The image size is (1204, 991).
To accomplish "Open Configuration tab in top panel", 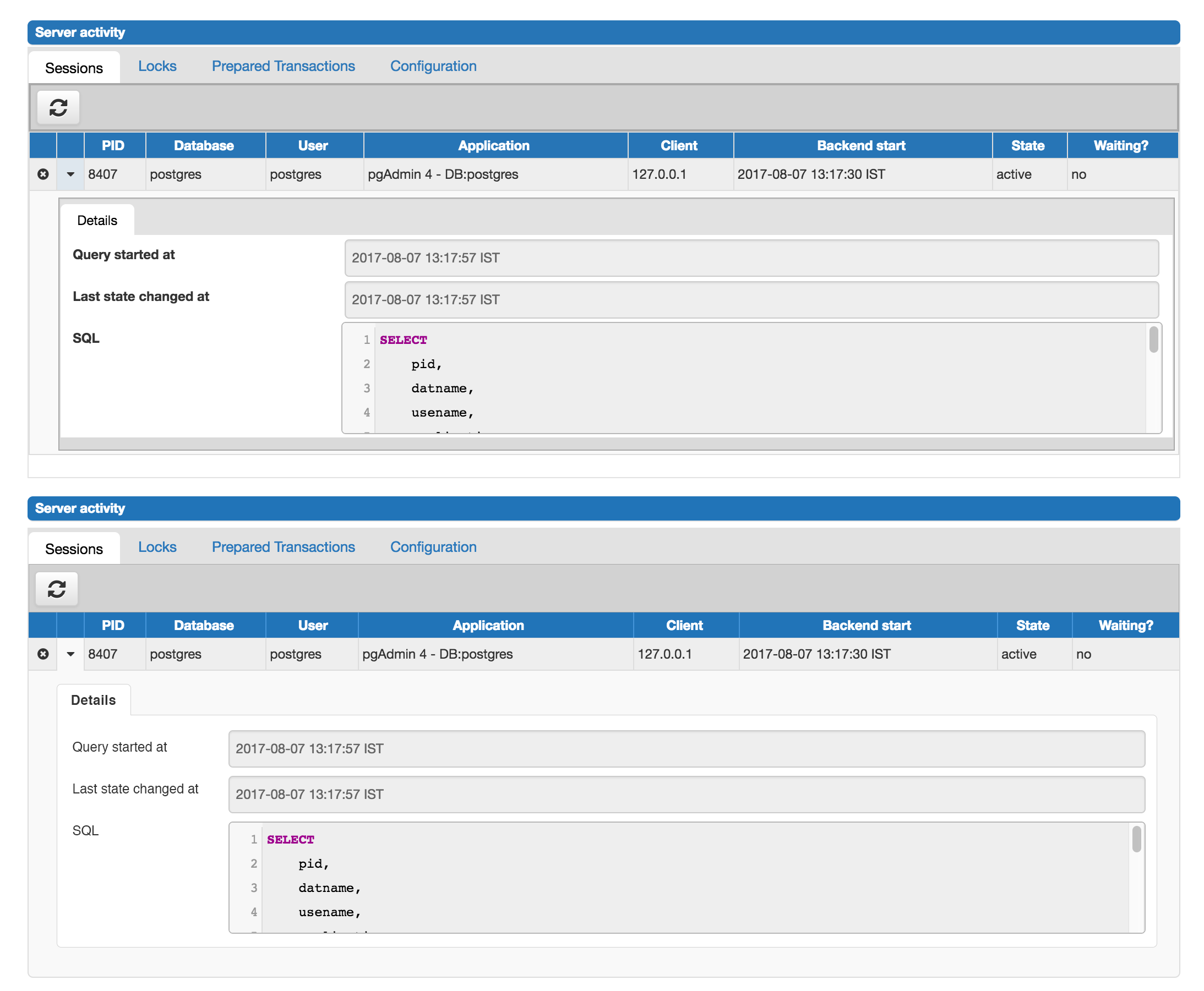I will click(433, 66).
